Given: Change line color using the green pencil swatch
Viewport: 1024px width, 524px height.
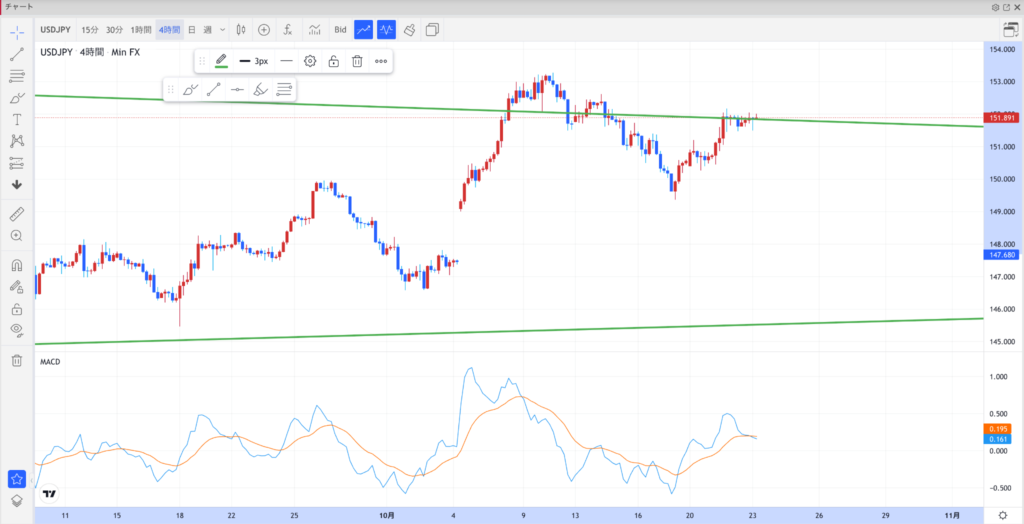Looking at the screenshot, I should tap(221, 61).
